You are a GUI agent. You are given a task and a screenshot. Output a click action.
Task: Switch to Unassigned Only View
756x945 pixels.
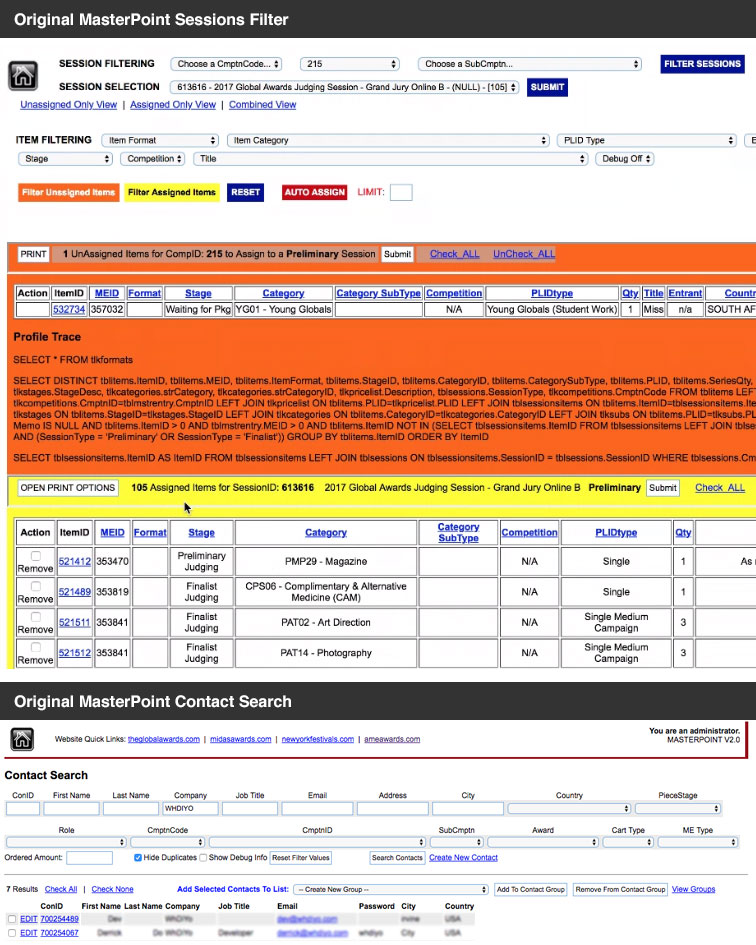point(68,105)
